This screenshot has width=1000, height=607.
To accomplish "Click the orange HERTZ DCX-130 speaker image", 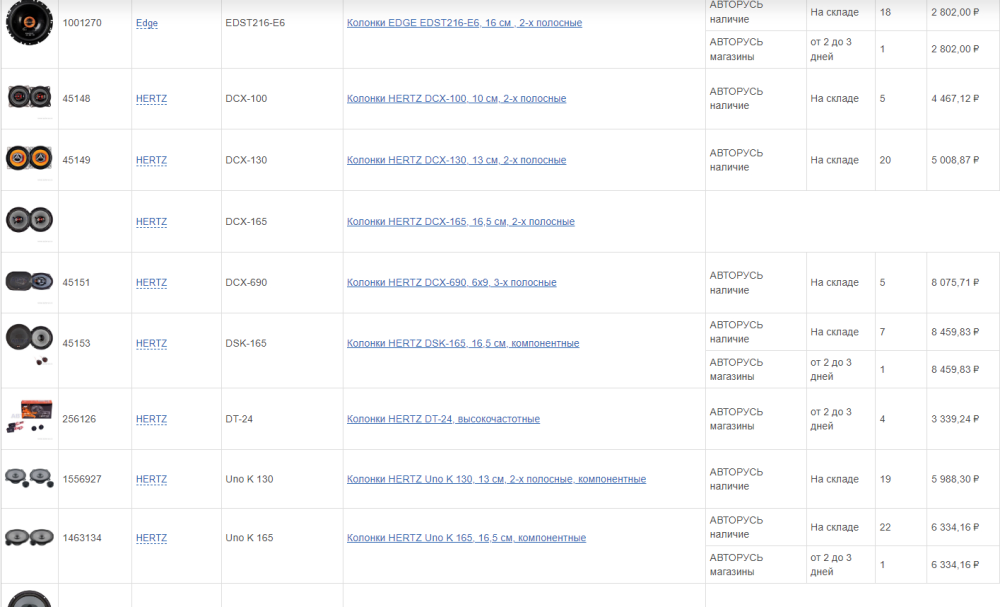I will pyautogui.click(x=29, y=158).
